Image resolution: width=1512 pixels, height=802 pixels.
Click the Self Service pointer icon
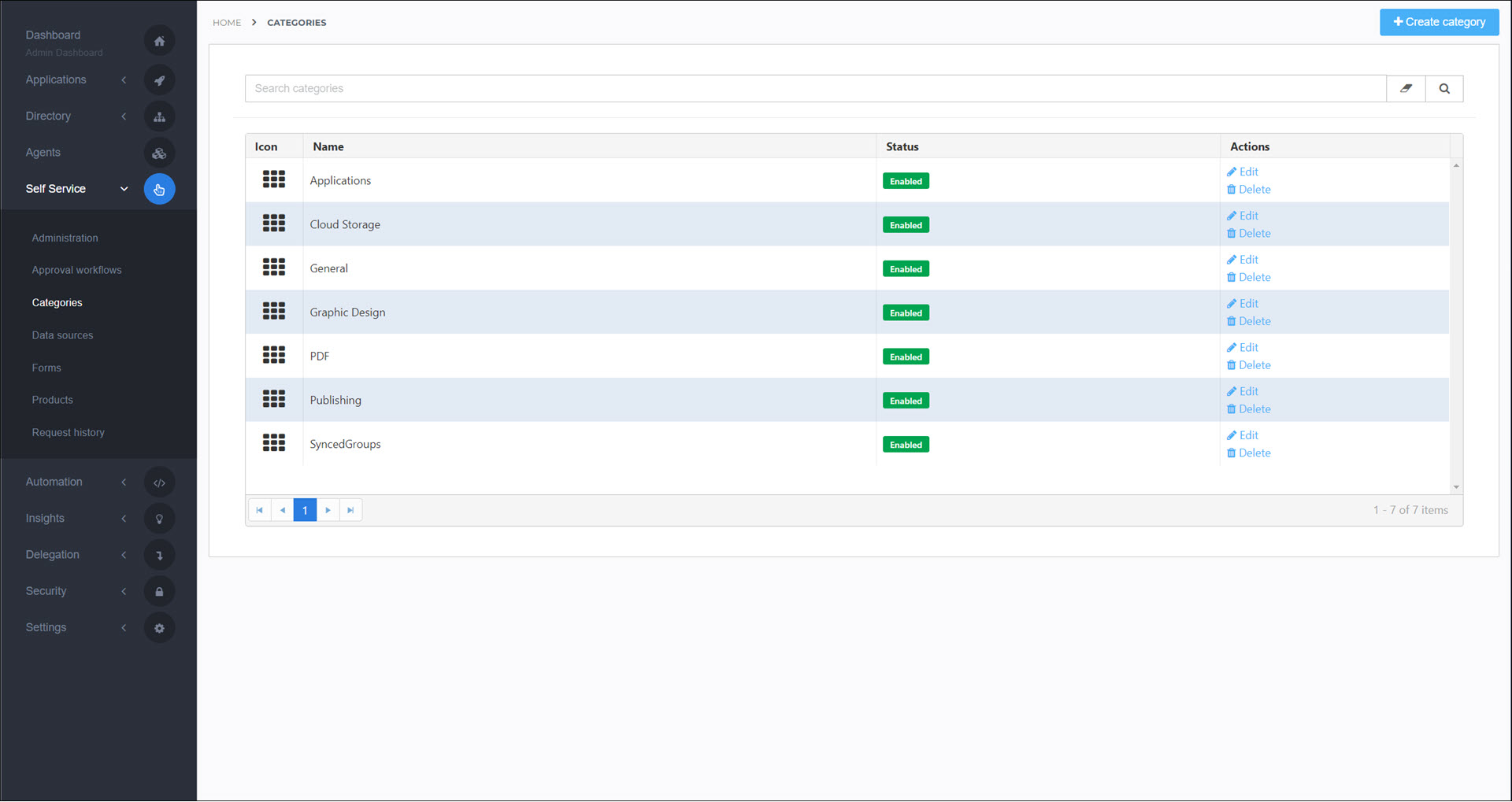coord(159,189)
